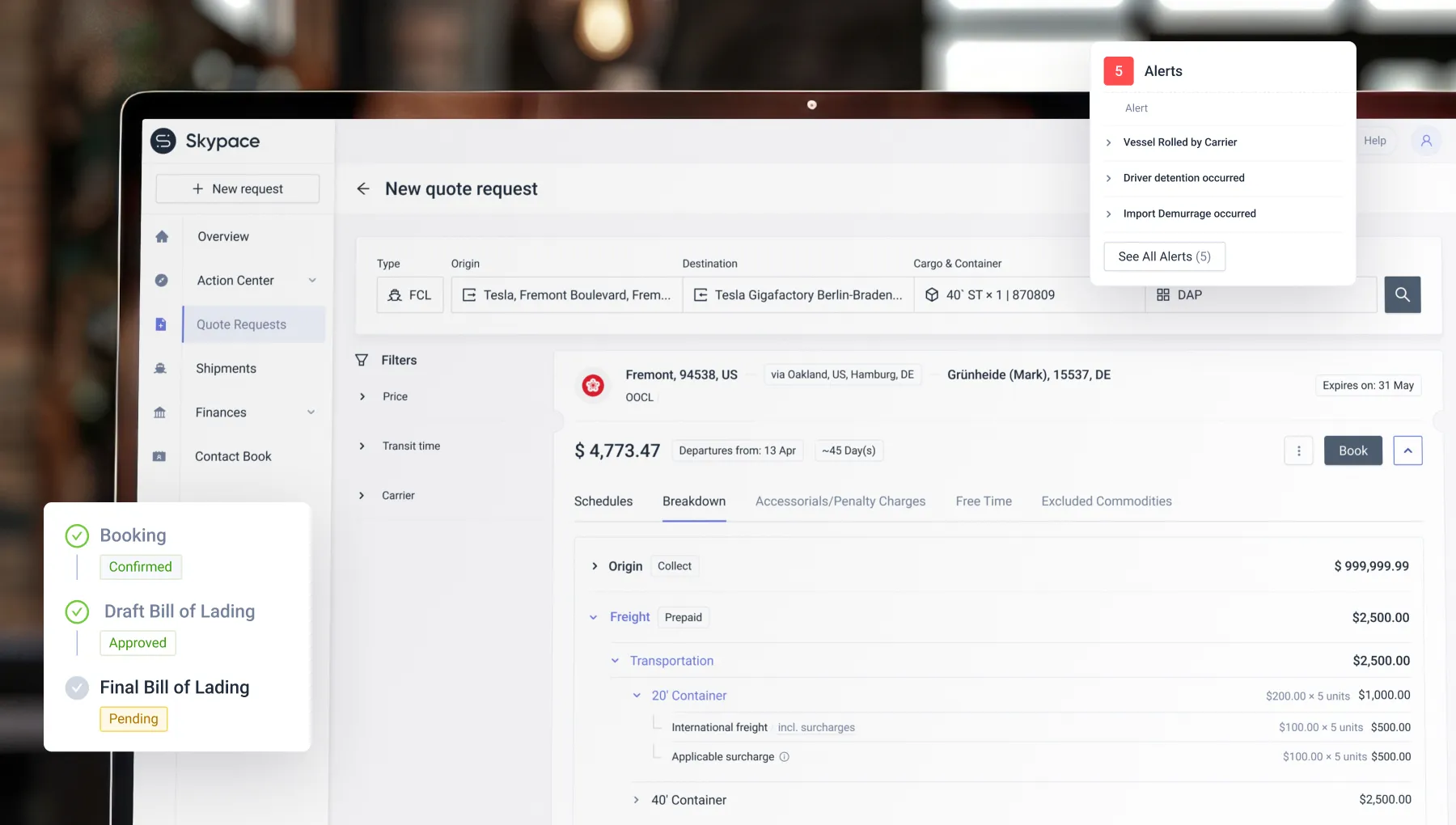
Task: Click the ~45 Day(s) transit tag
Action: click(849, 451)
